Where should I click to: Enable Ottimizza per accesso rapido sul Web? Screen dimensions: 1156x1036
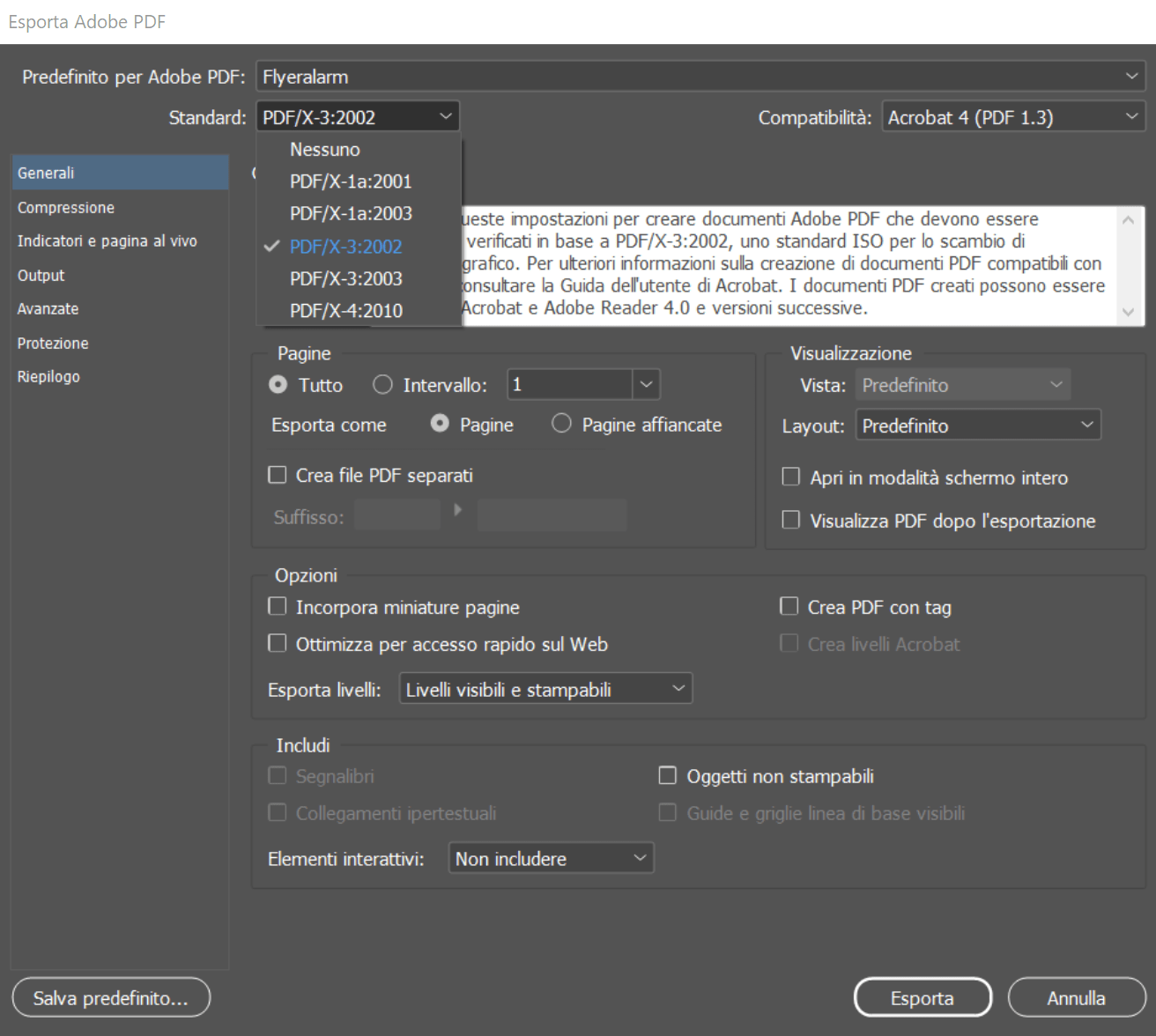[x=278, y=644]
